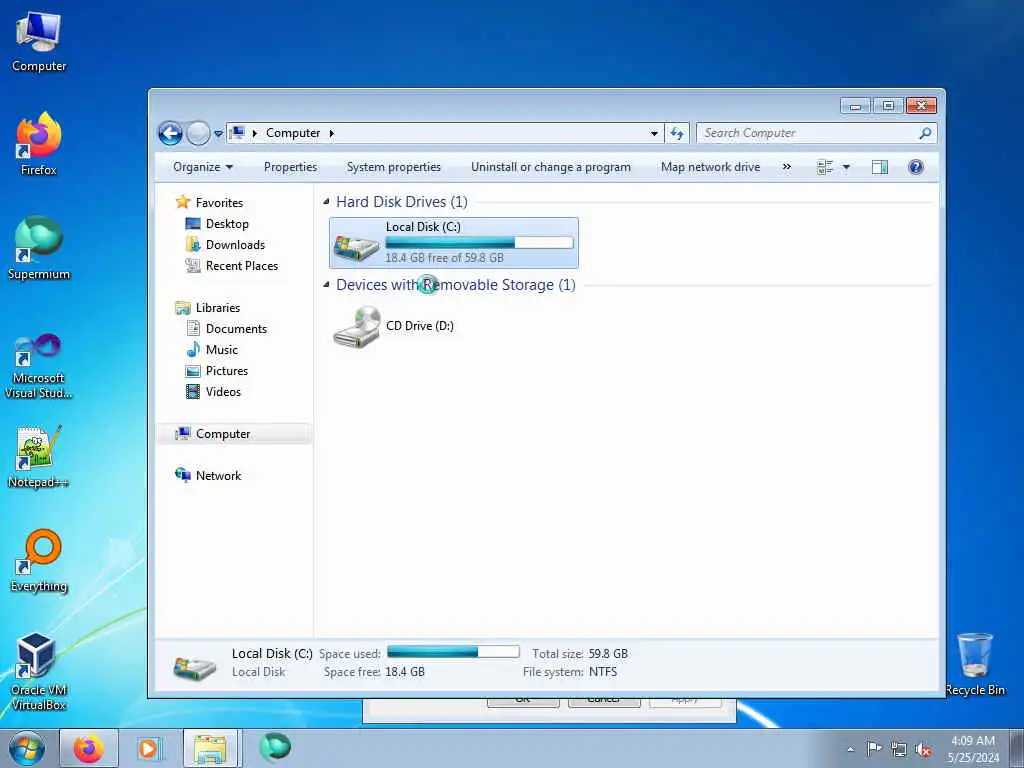Open System properties
Viewport: 1024px width, 768px height.
394,167
